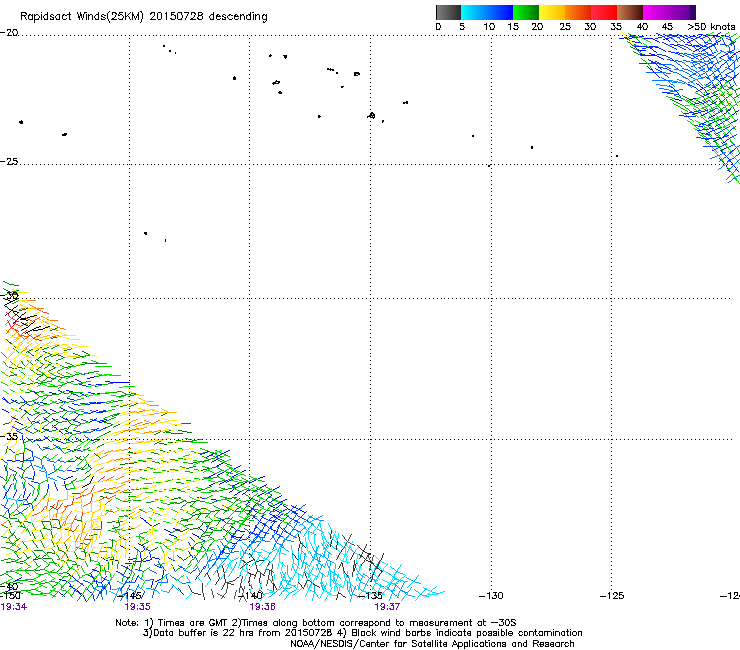The height and width of the screenshot is (650, 740).
Task: Click the red 30-35 knots color band
Action: pyautogui.click(x=604, y=12)
